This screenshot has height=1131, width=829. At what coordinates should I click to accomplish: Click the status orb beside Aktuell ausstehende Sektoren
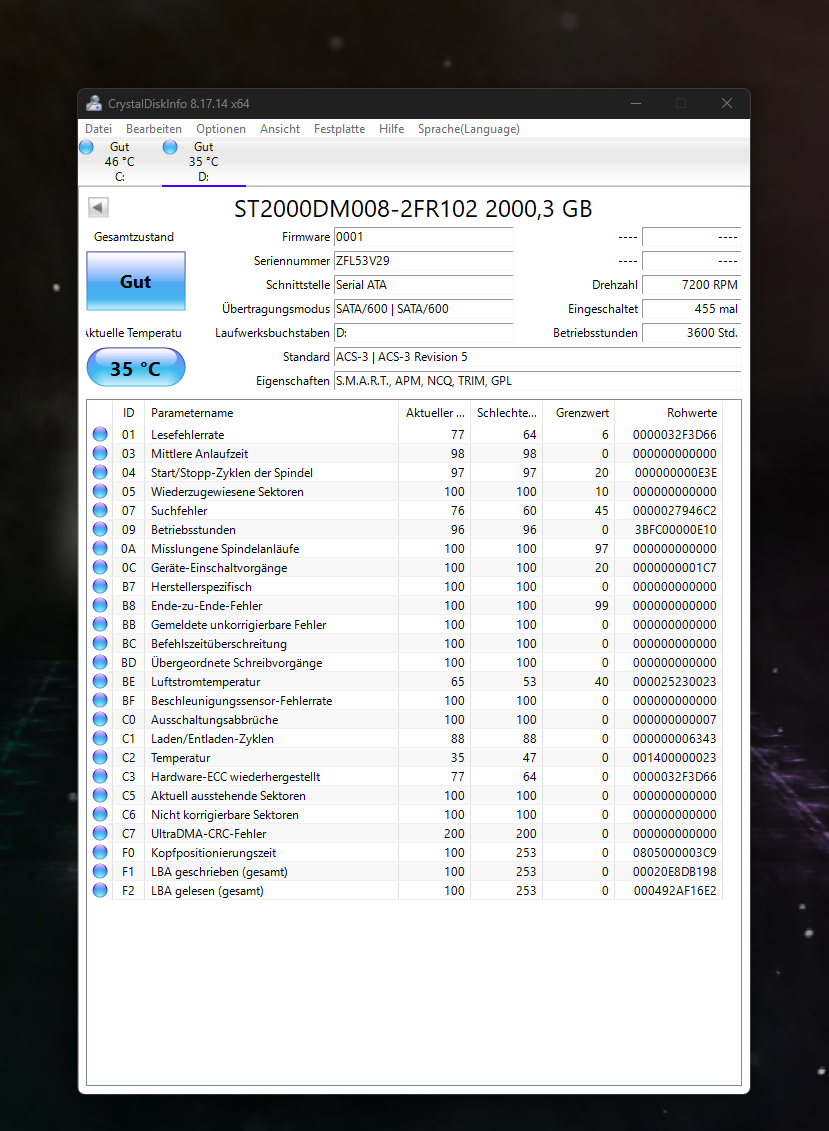pyautogui.click(x=100, y=795)
